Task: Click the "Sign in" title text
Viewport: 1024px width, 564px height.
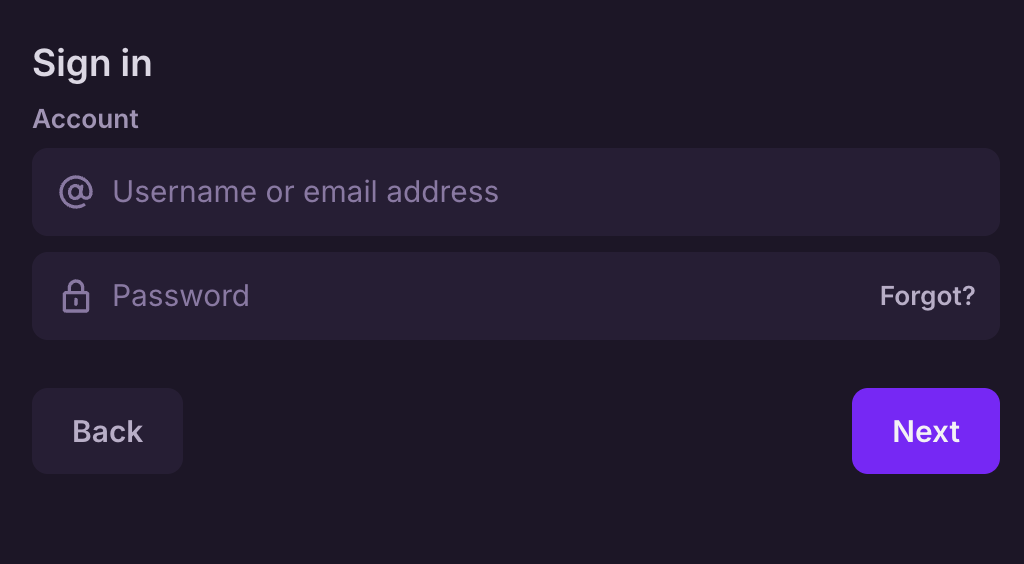Action: tap(92, 63)
